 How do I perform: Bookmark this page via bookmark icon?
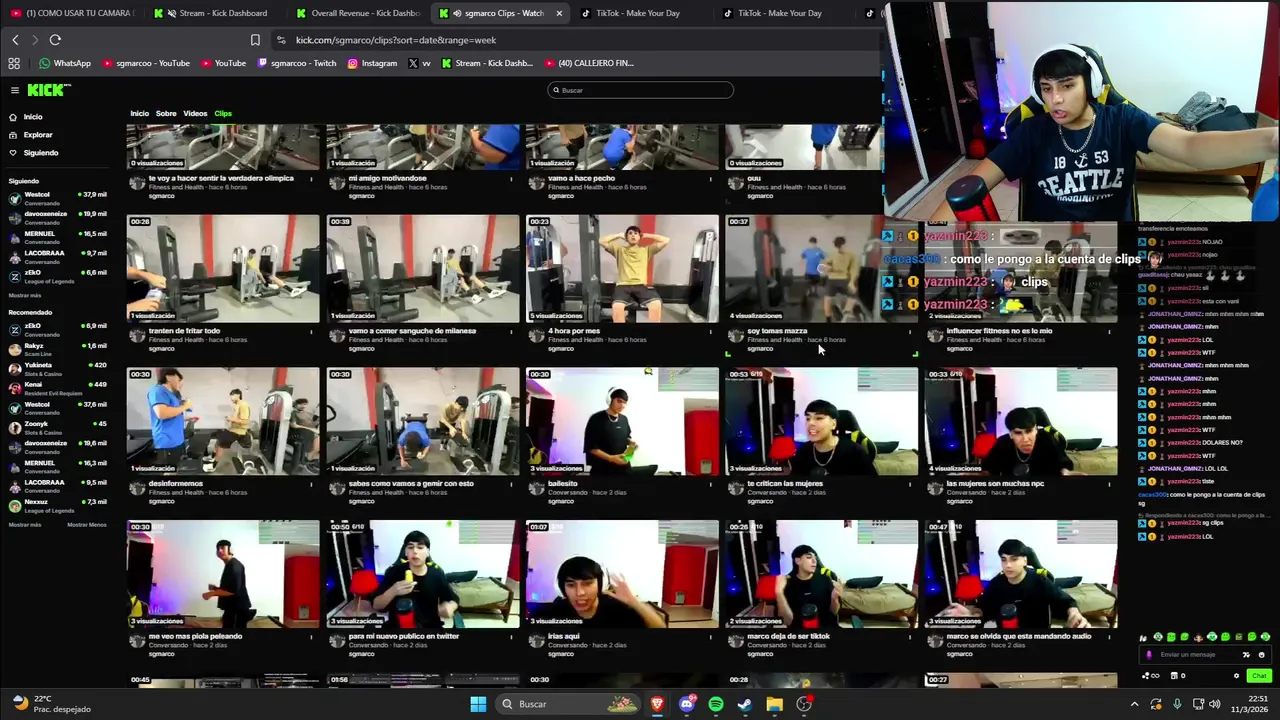[255, 40]
